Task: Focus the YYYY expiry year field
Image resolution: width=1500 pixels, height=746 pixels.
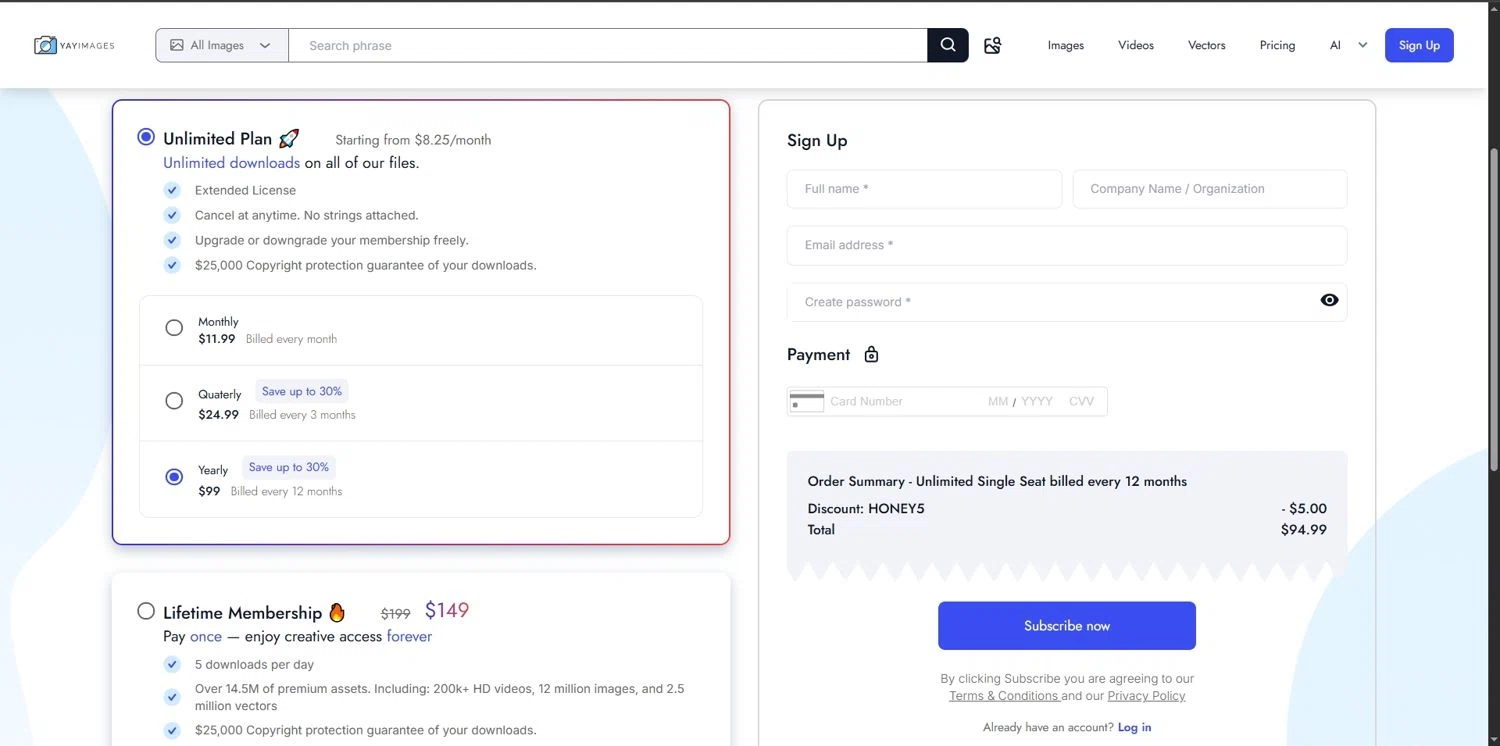Action: click(x=1037, y=401)
